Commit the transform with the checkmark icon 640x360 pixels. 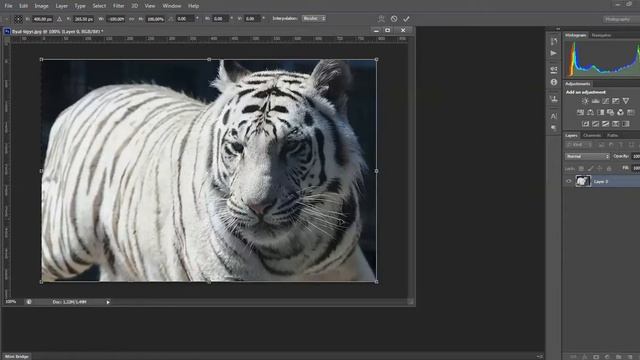coord(406,19)
